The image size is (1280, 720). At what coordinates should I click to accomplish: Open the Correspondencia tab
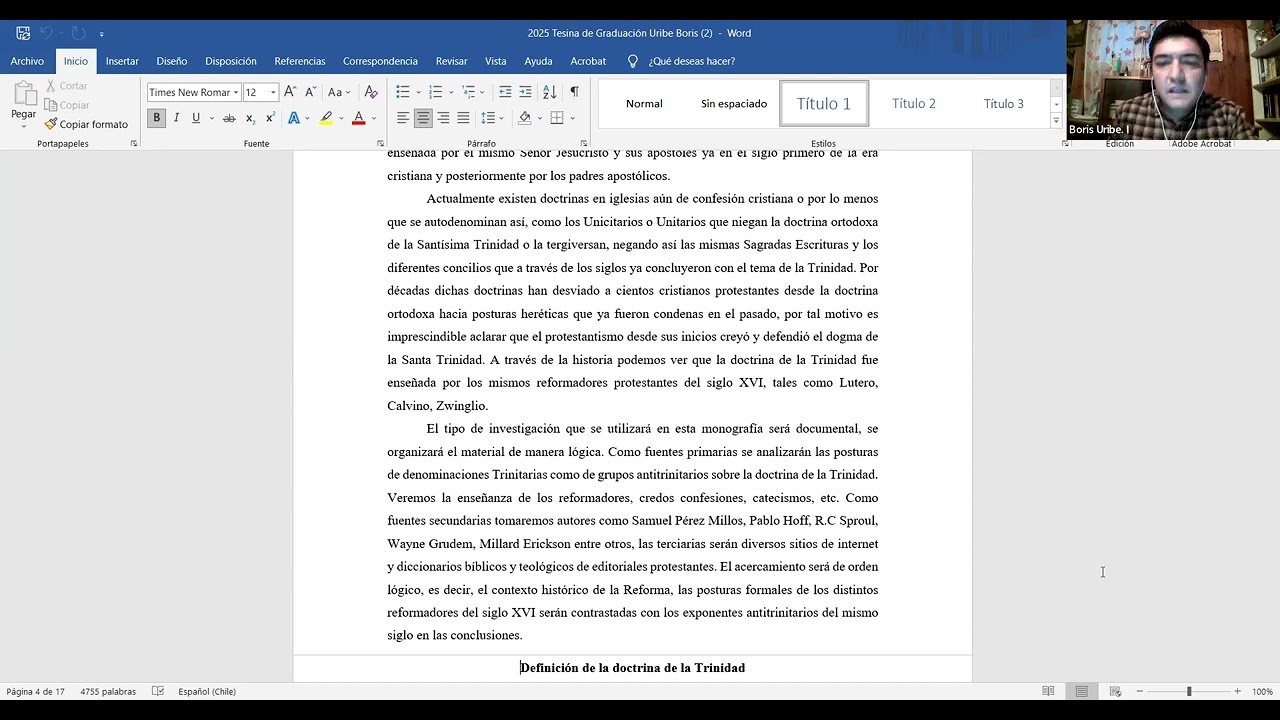[380, 61]
